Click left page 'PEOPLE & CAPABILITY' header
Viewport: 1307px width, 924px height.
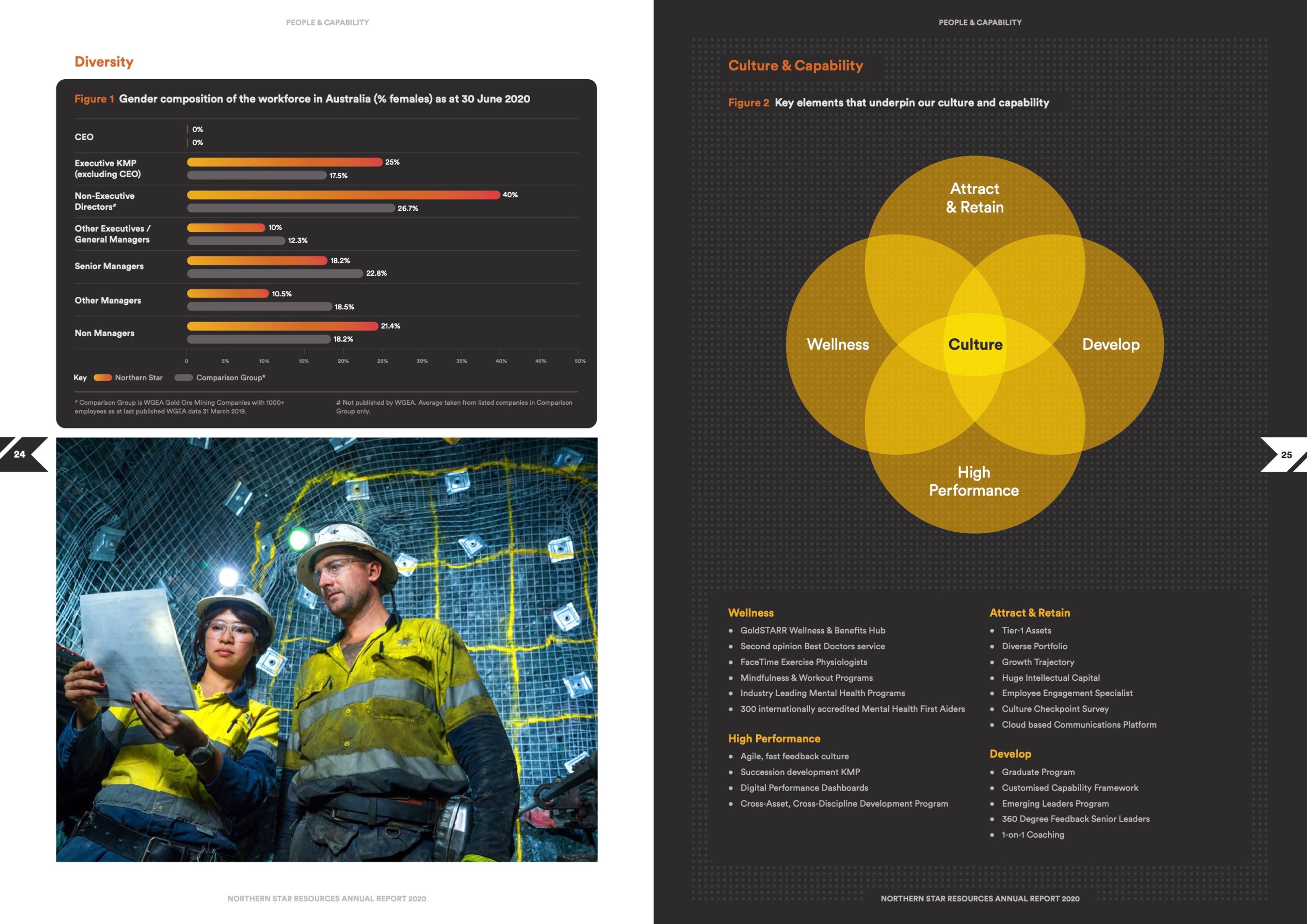[x=327, y=23]
